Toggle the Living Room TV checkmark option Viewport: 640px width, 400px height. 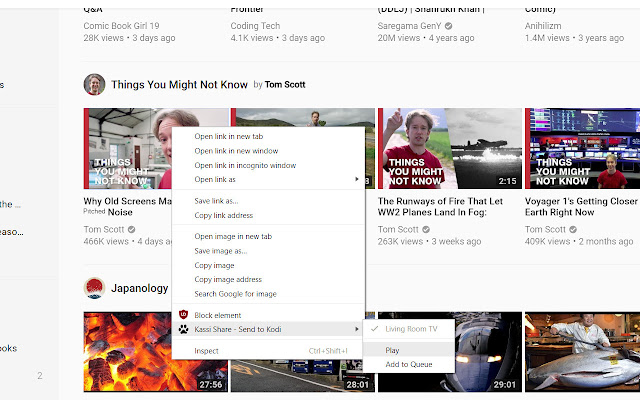pos(409,329)
